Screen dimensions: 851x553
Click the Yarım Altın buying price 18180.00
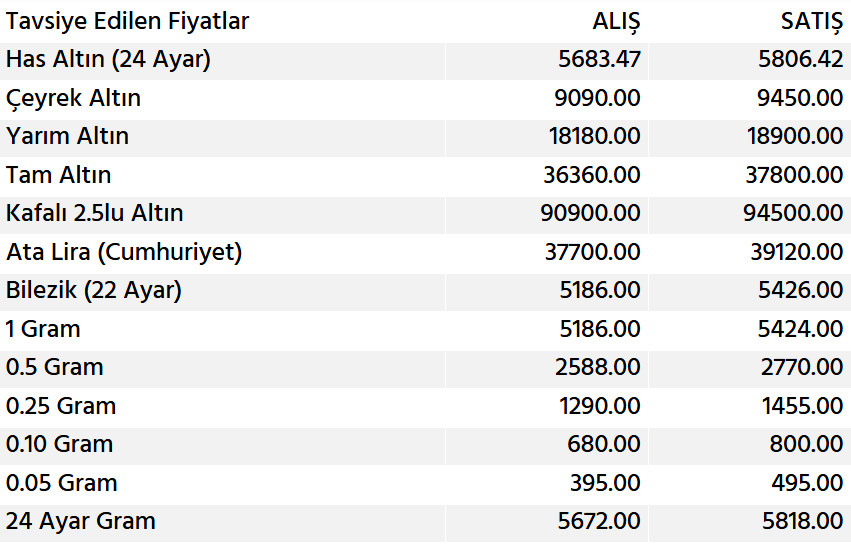click(594, 136)
